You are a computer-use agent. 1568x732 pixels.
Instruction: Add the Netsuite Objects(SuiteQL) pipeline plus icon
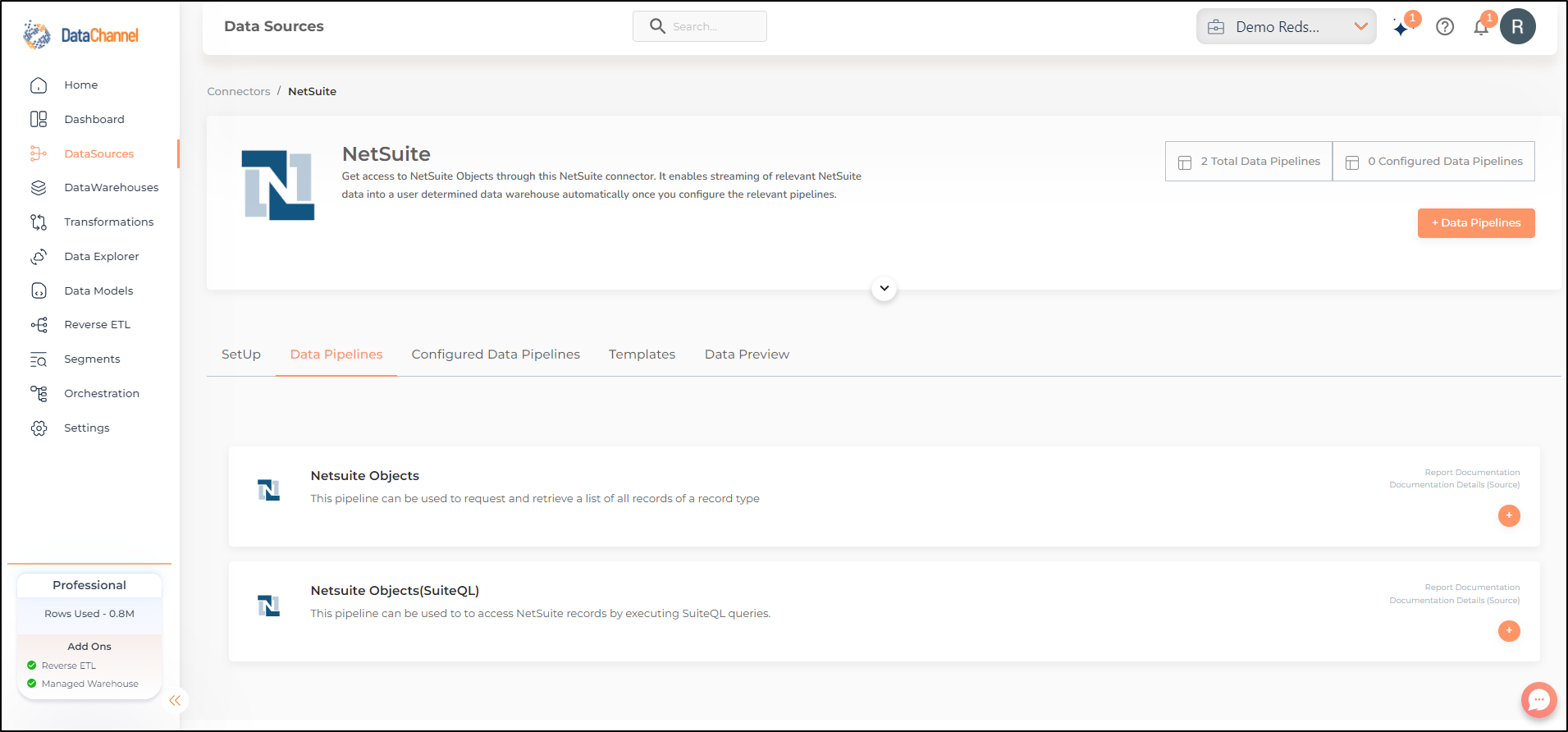pyautogui.click(x=1509, y=630)
